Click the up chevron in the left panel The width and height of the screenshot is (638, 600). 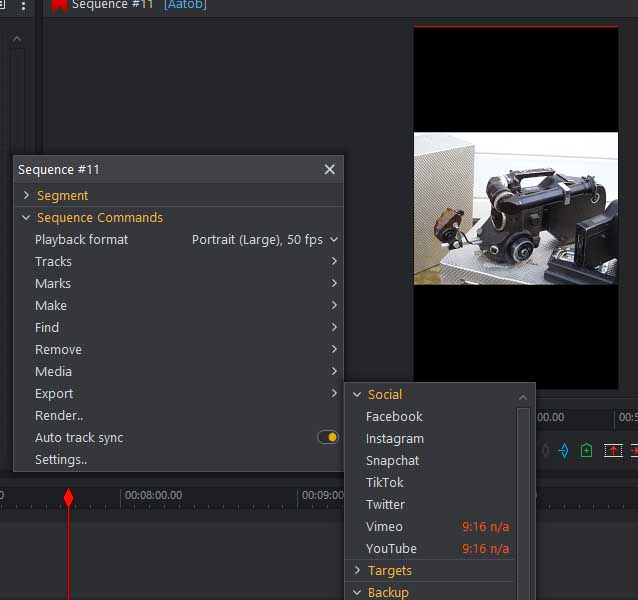click(x=17, y=39)
